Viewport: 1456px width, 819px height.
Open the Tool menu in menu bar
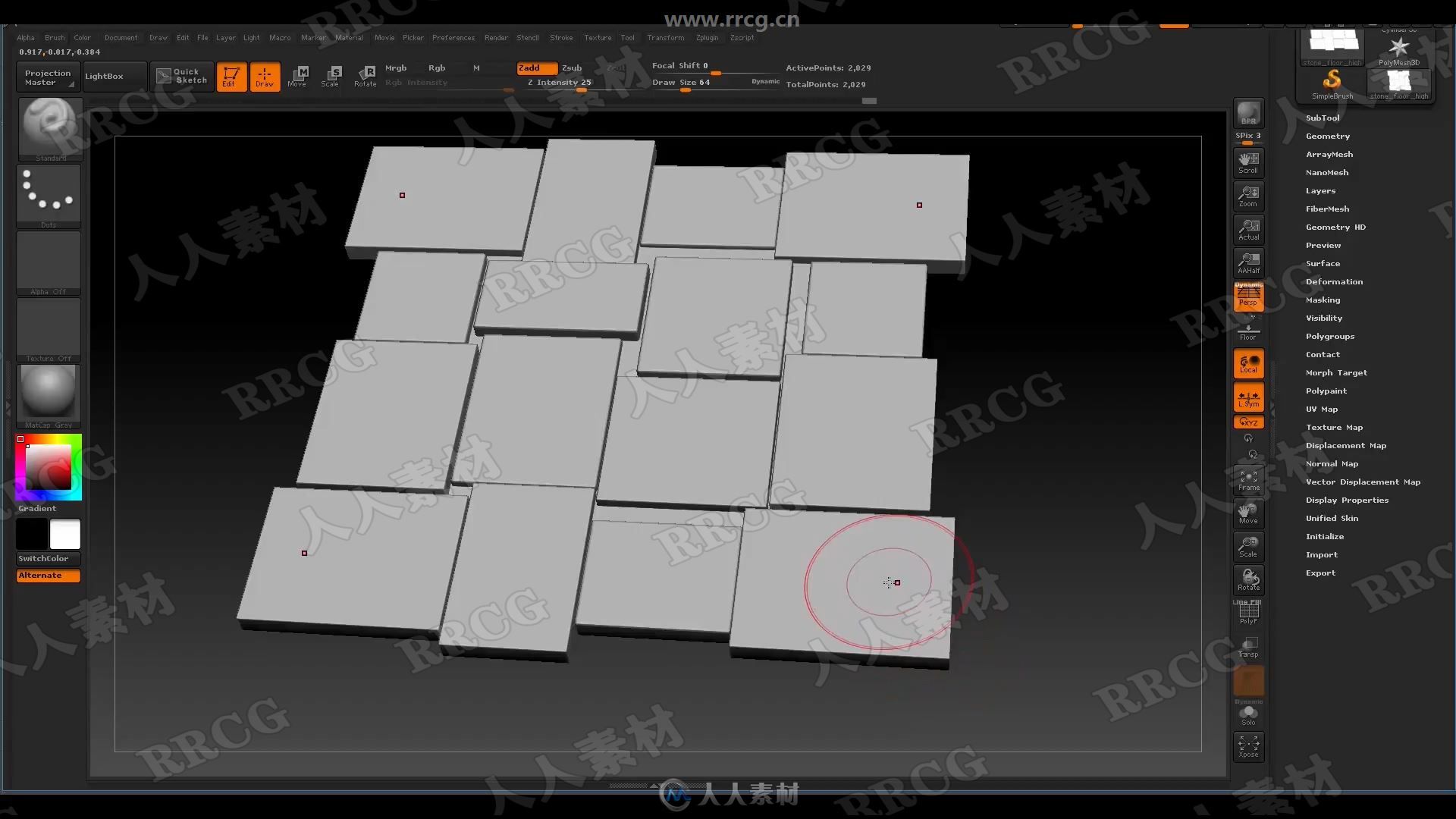(627, 37)
